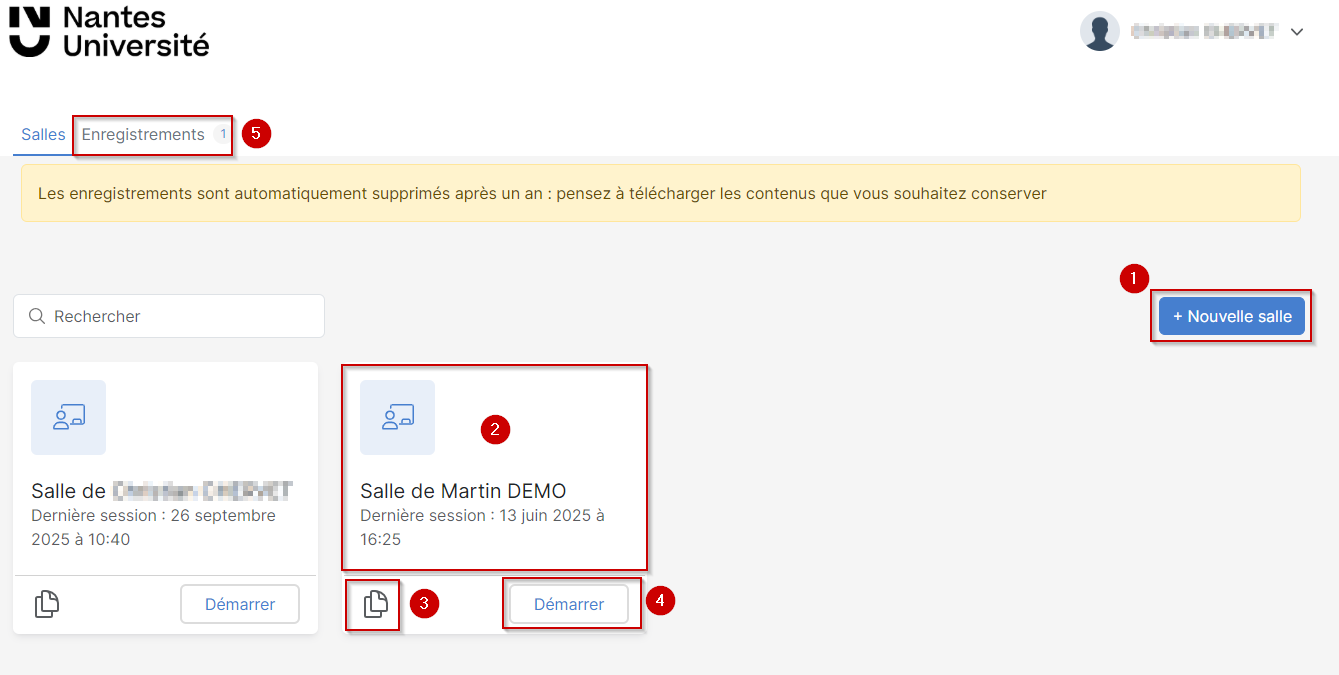
Task: Click the magnifying glass search icon
Action: coord(37,316)
